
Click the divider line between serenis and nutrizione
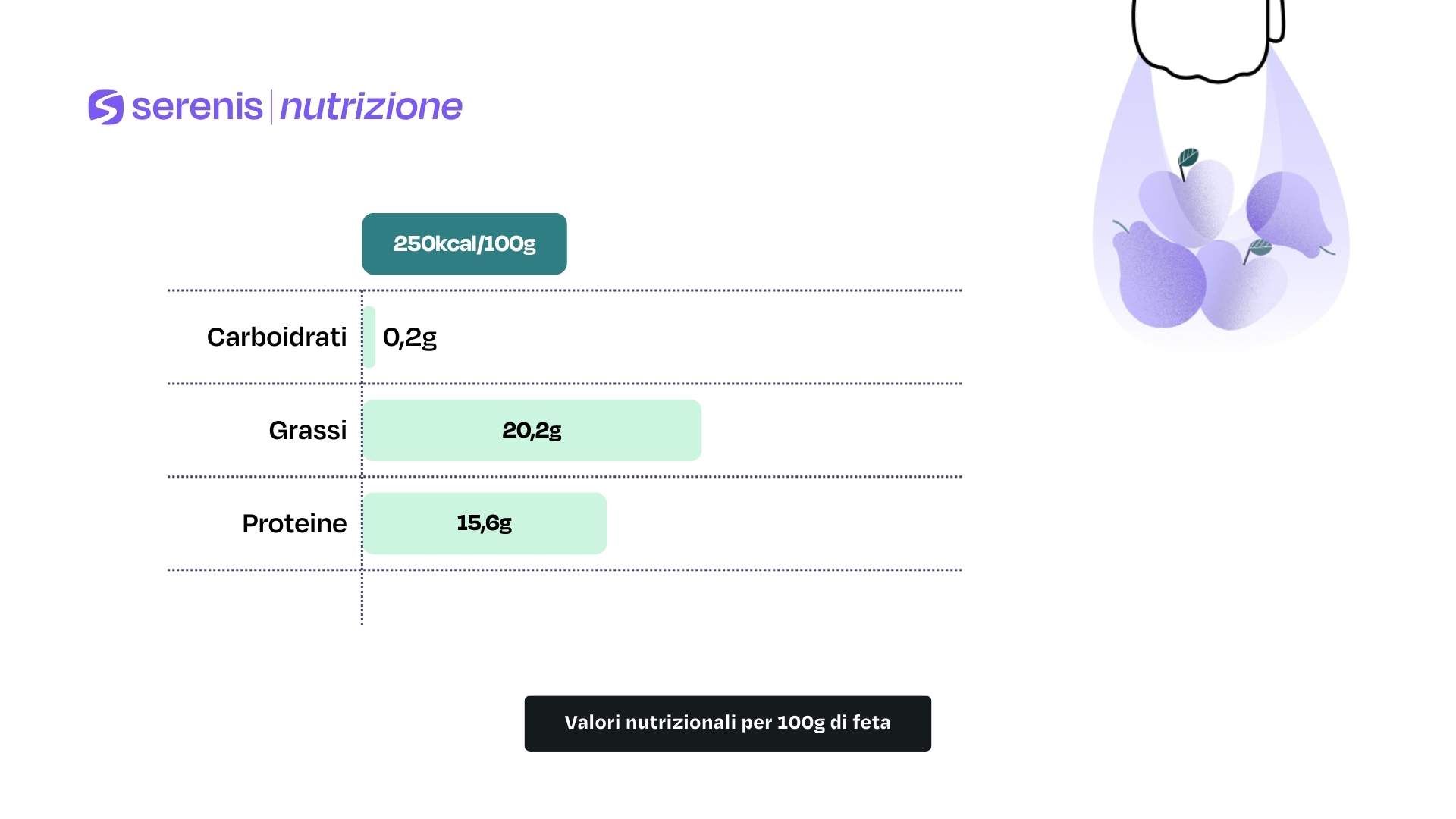click(x=271, y=107)
